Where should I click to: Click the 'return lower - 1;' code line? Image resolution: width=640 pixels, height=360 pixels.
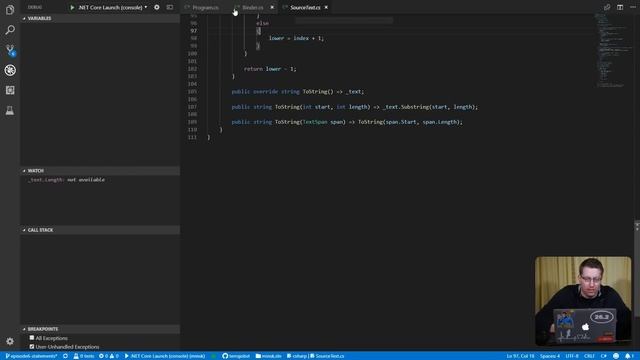pos(270,69)
